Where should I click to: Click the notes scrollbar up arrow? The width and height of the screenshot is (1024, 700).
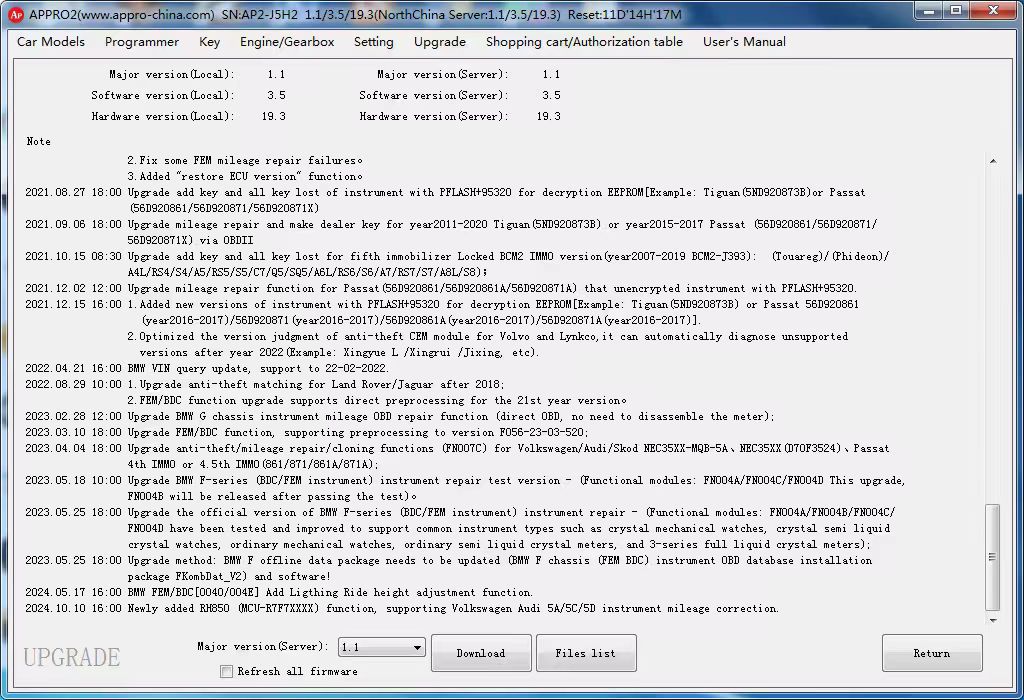pyautogui.click(x=992, y=161)
